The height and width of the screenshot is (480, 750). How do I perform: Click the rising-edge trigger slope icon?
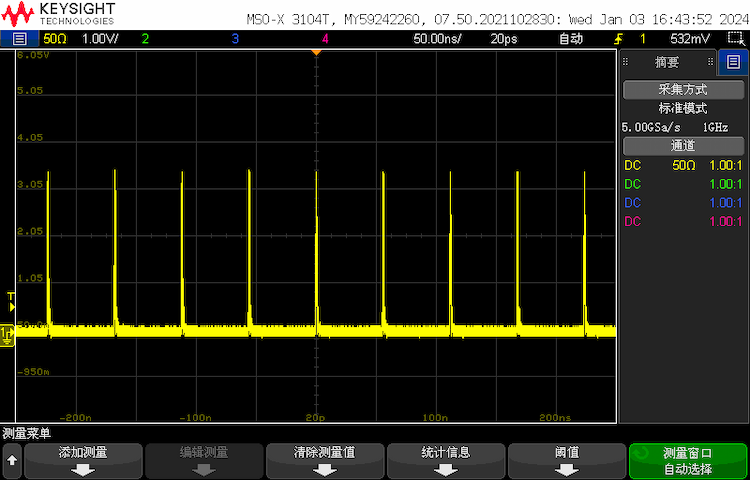[x=618, y=39]
